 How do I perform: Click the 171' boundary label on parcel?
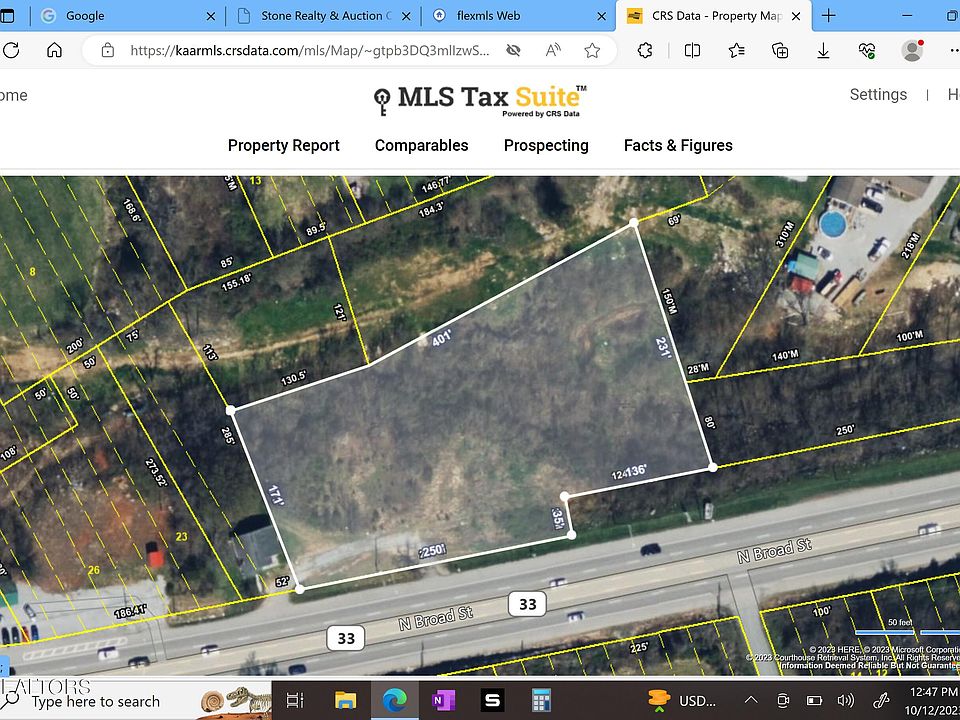coord(277,495)
